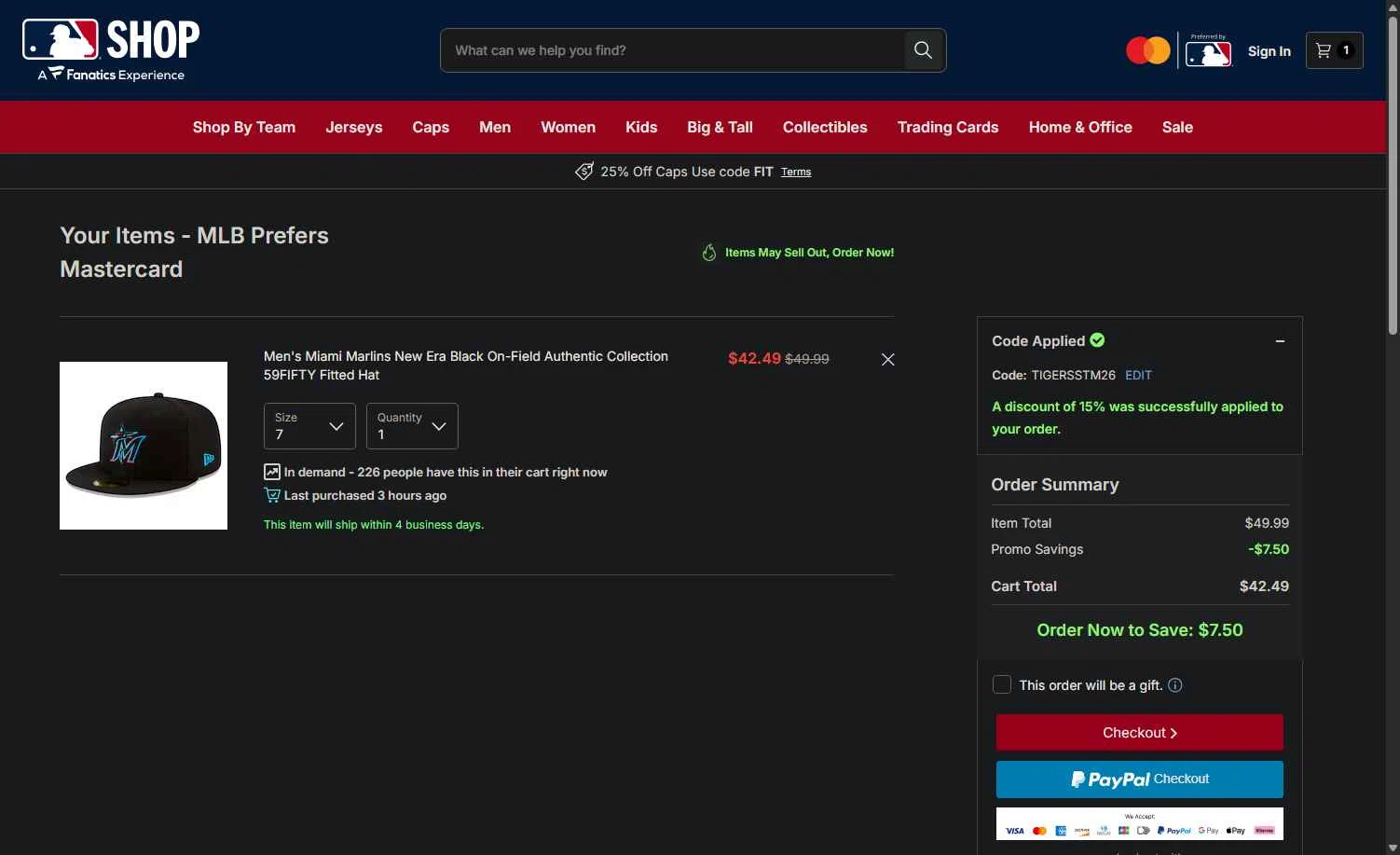This screenshot has height=855, width=1400.
Task: Click the 15% discount applied message
Action: click(x=1137, y=418)
